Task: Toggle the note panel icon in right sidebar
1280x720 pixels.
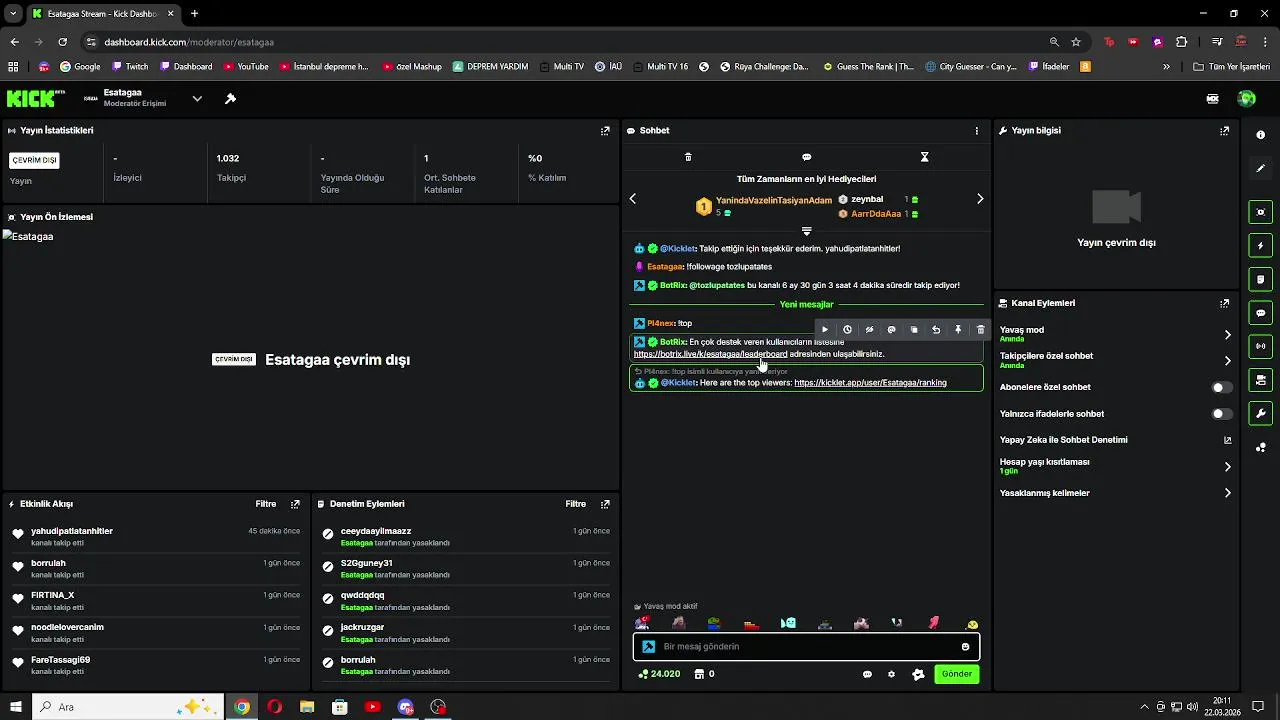Action: click(1260, 279)
